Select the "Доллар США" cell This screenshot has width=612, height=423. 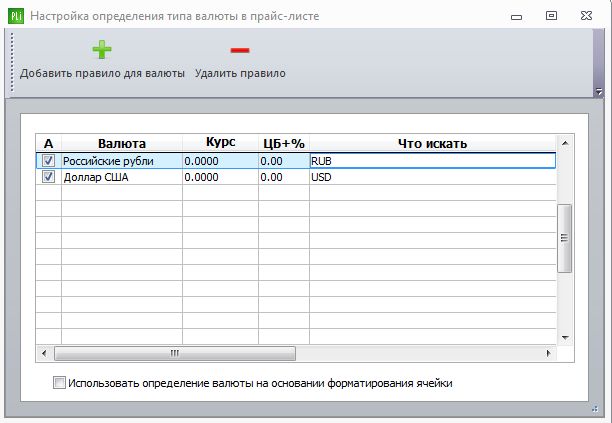(x=122, y=177)
